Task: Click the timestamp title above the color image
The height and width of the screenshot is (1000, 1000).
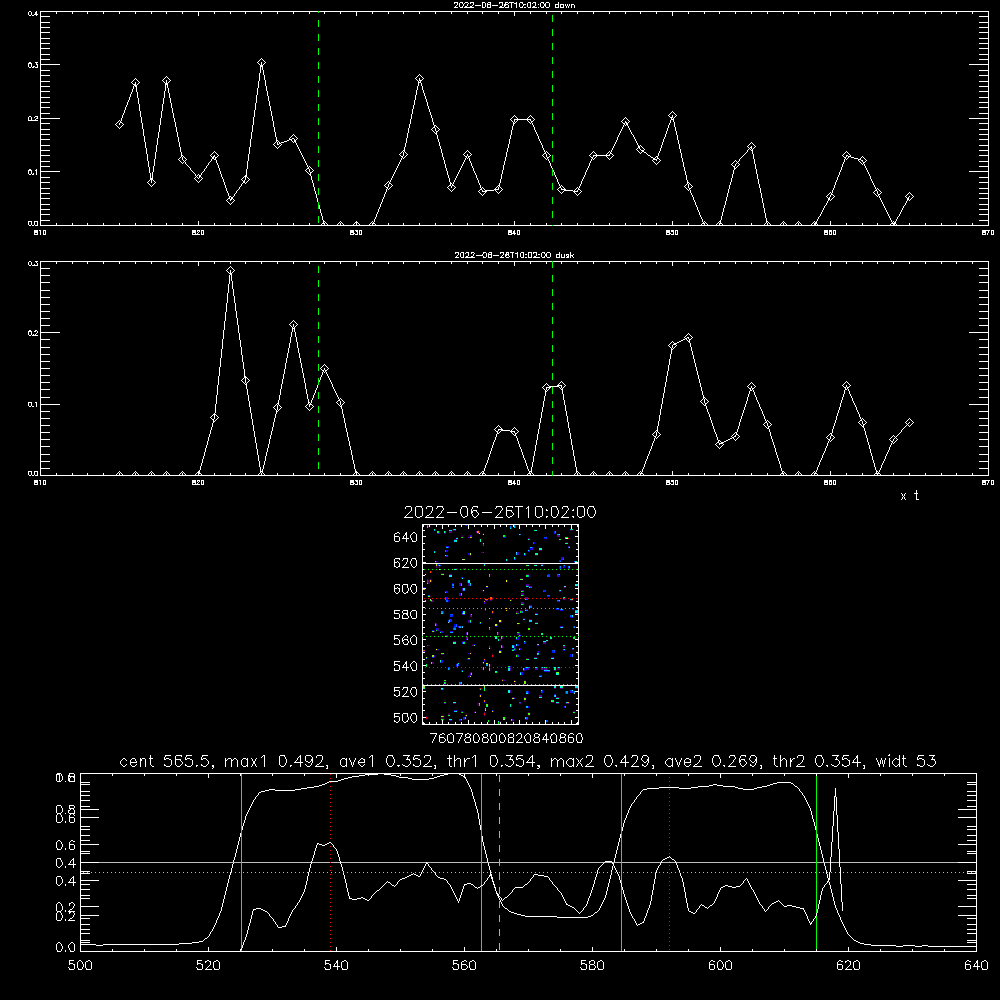Action: (x=500, y=512)
